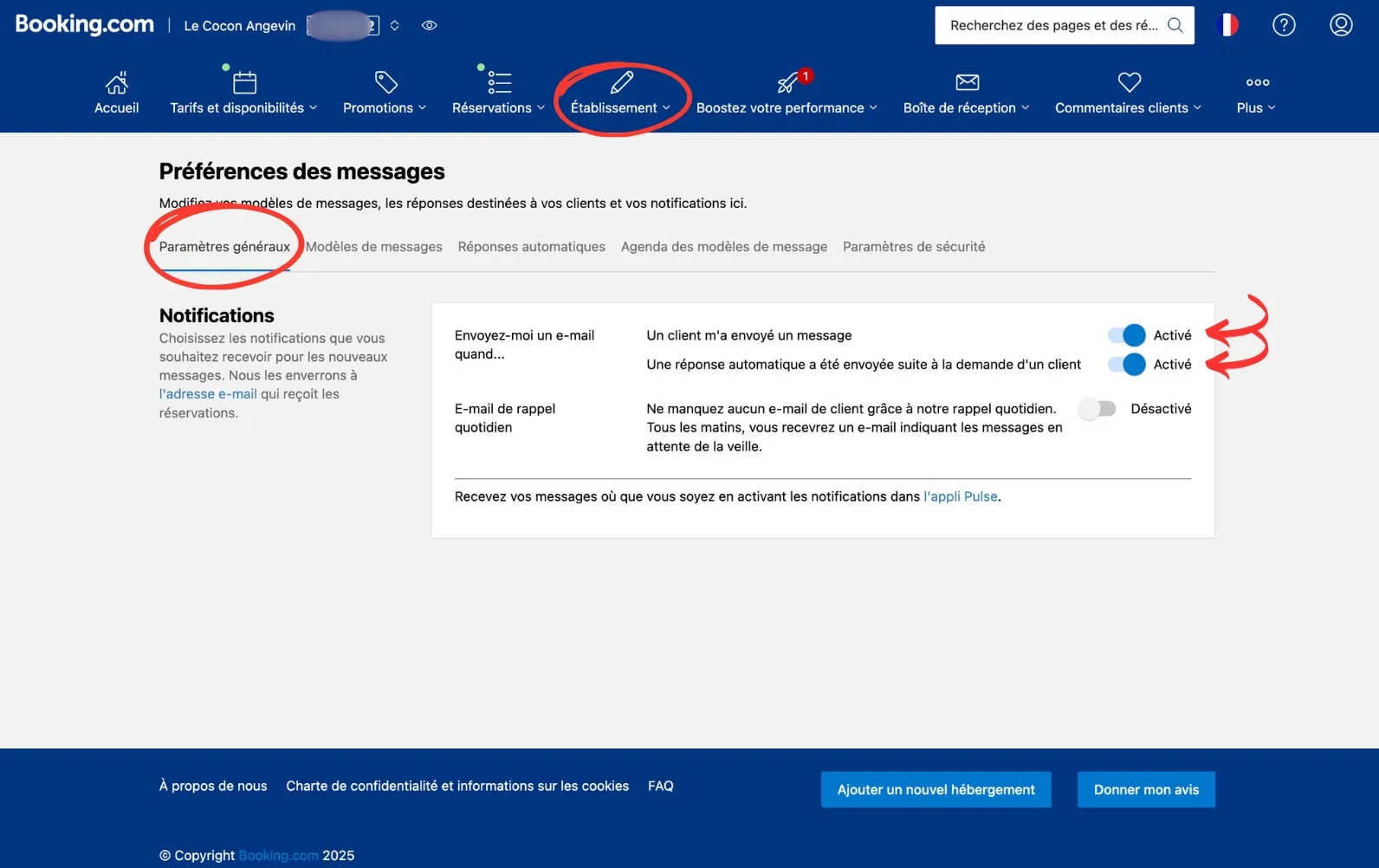Click the eye icon next to property name
Screen dimensions: 1379x868
point(429,25)
